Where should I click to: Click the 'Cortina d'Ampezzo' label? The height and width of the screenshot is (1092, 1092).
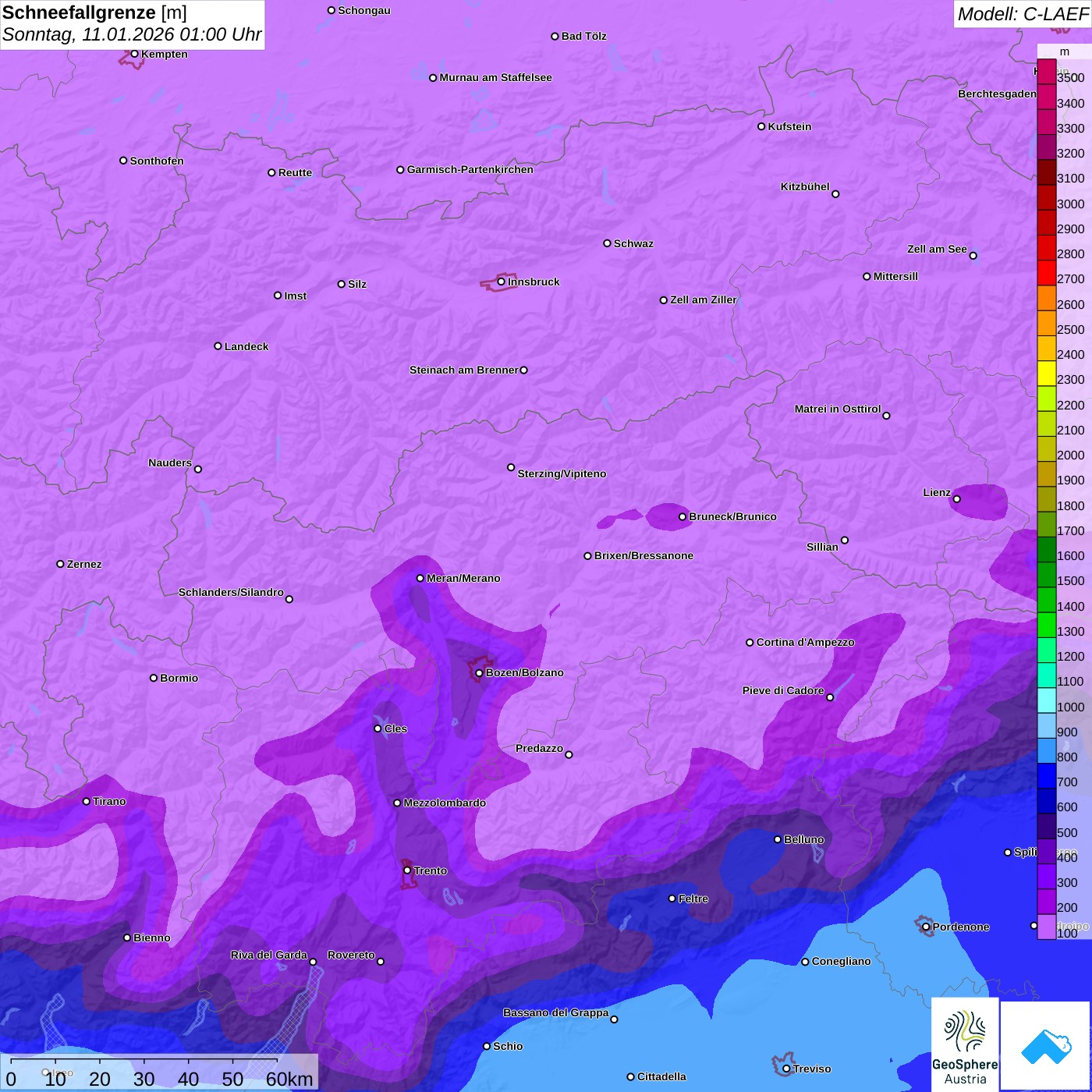pyautogui.click(x=805, y=642)
